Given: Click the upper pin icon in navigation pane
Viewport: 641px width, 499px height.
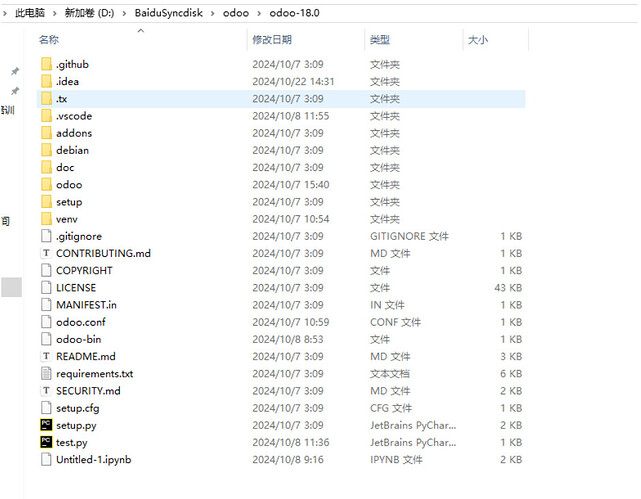Looking at the screenshot, I should point(15,72).
